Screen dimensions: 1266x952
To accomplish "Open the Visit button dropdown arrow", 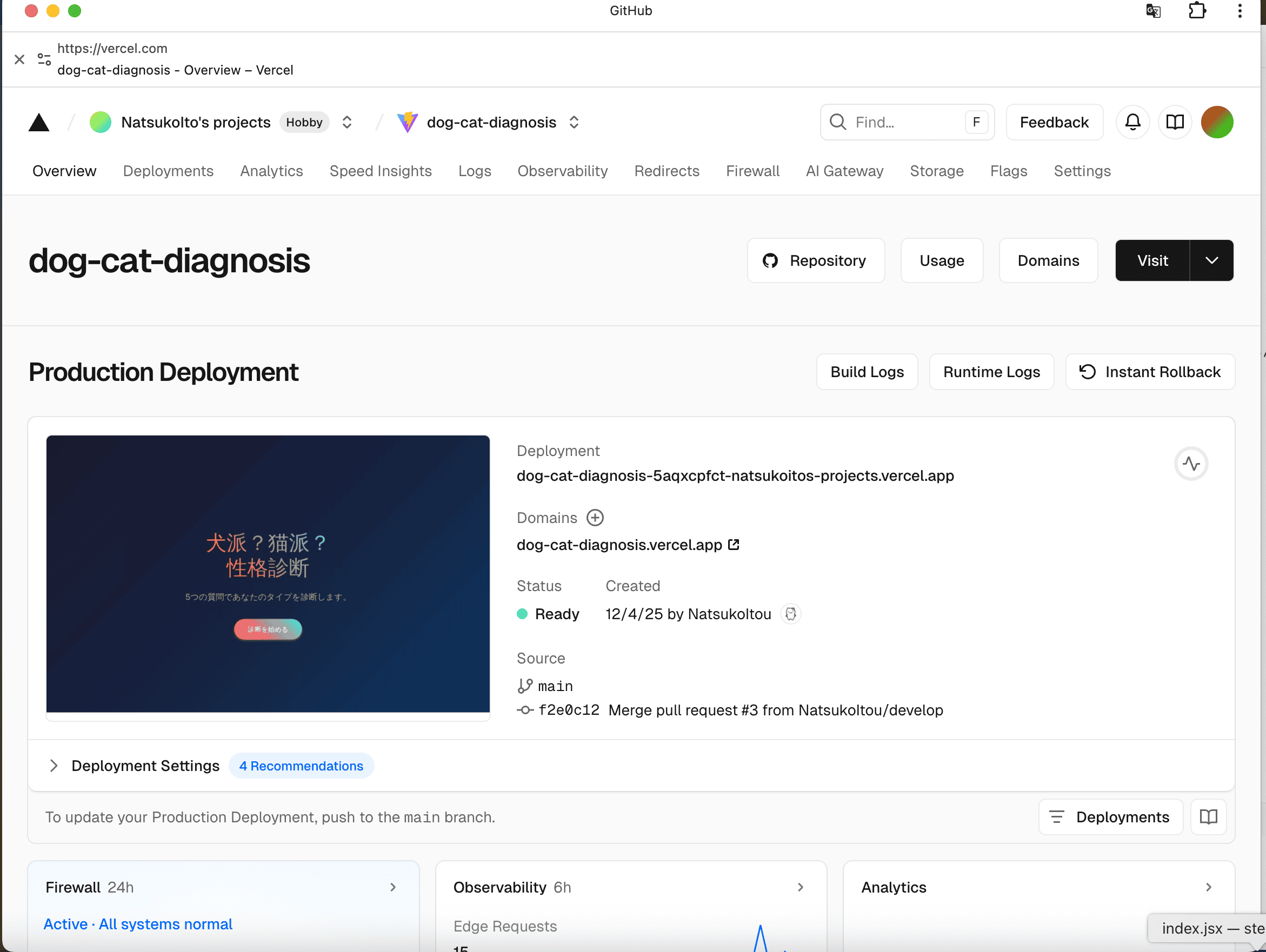I will (x=1211, y=260).
